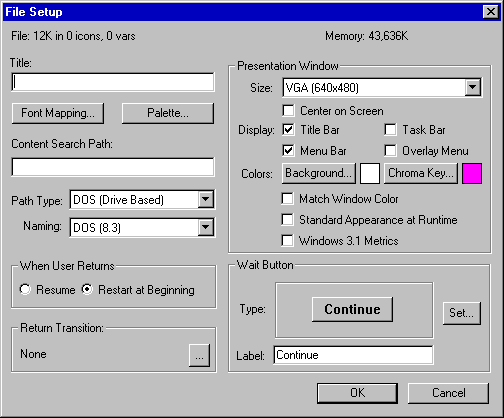Click the magenta chroma key swatch
This screenshot has height=418, width=504.
tap(472, 173)
